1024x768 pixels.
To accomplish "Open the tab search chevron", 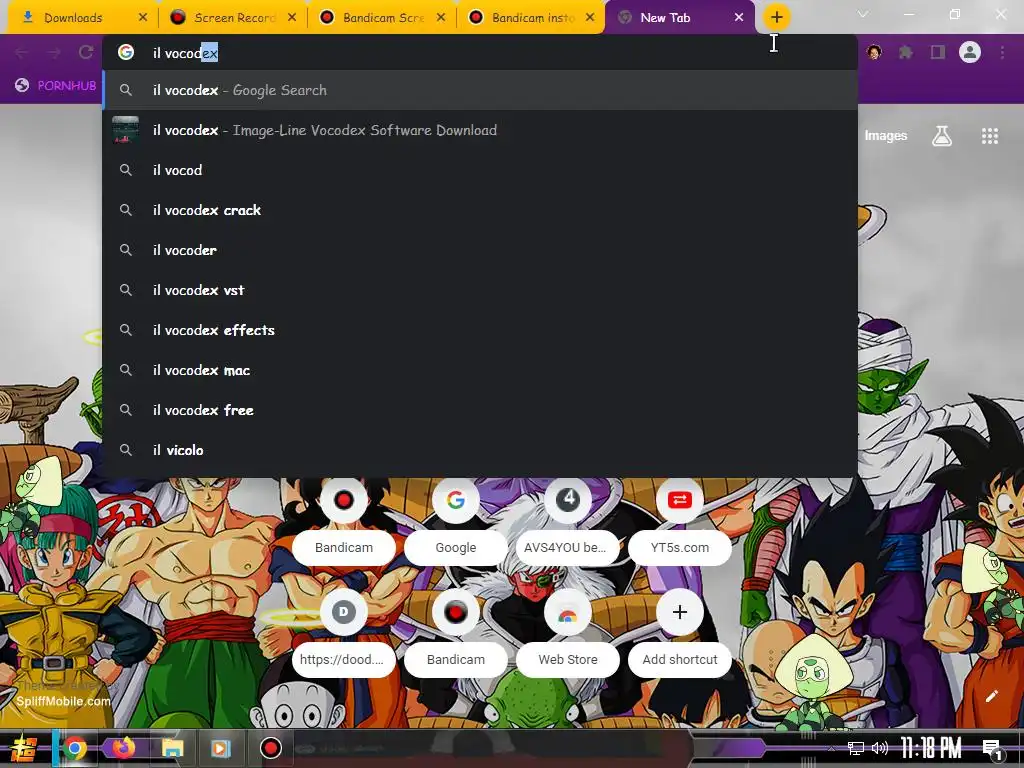I will coord(863,14).
